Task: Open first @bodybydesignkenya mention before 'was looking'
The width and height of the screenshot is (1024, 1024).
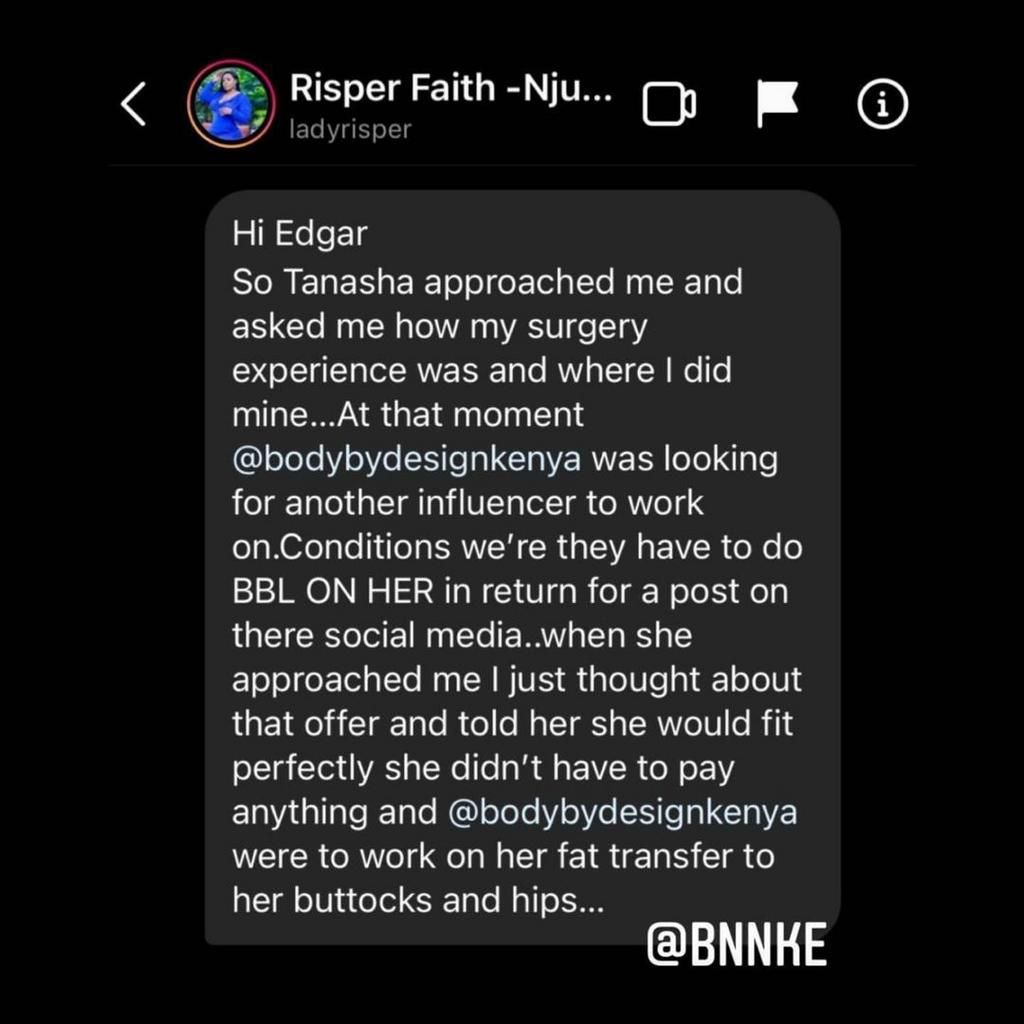Action: [x=406, y=459]
